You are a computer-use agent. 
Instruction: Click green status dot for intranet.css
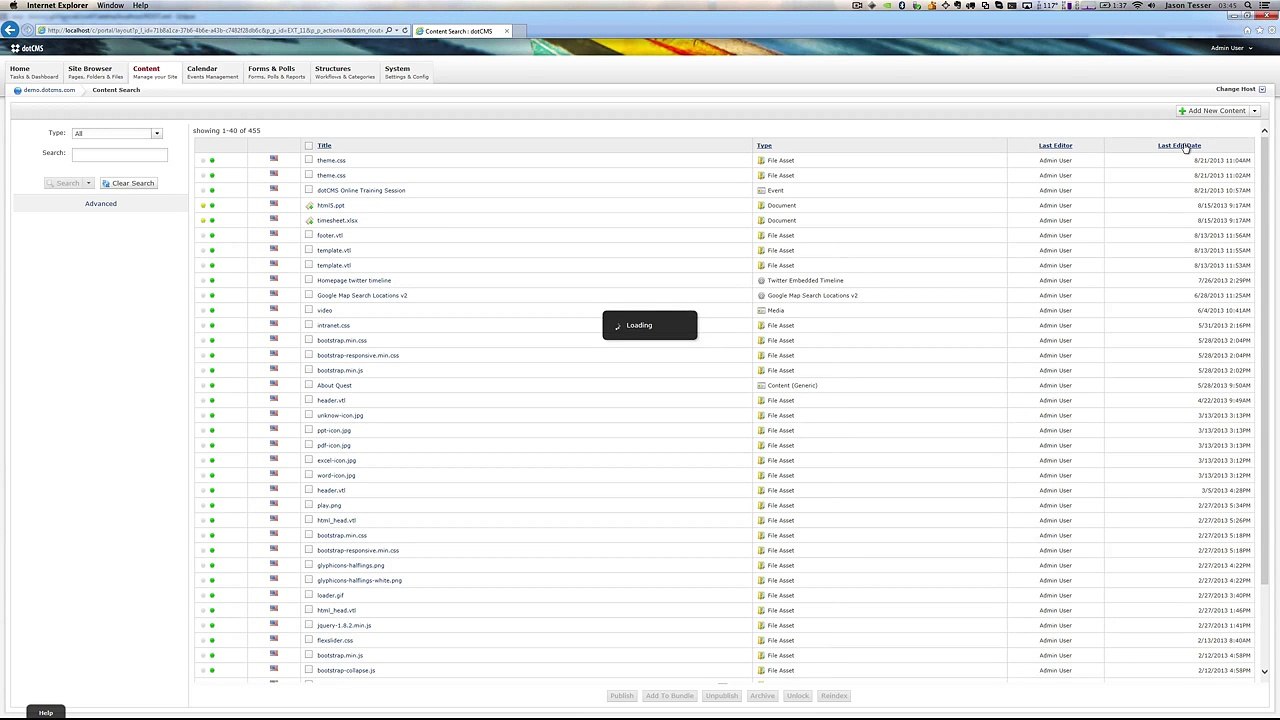pyautogui.click(x=212, y=325)
